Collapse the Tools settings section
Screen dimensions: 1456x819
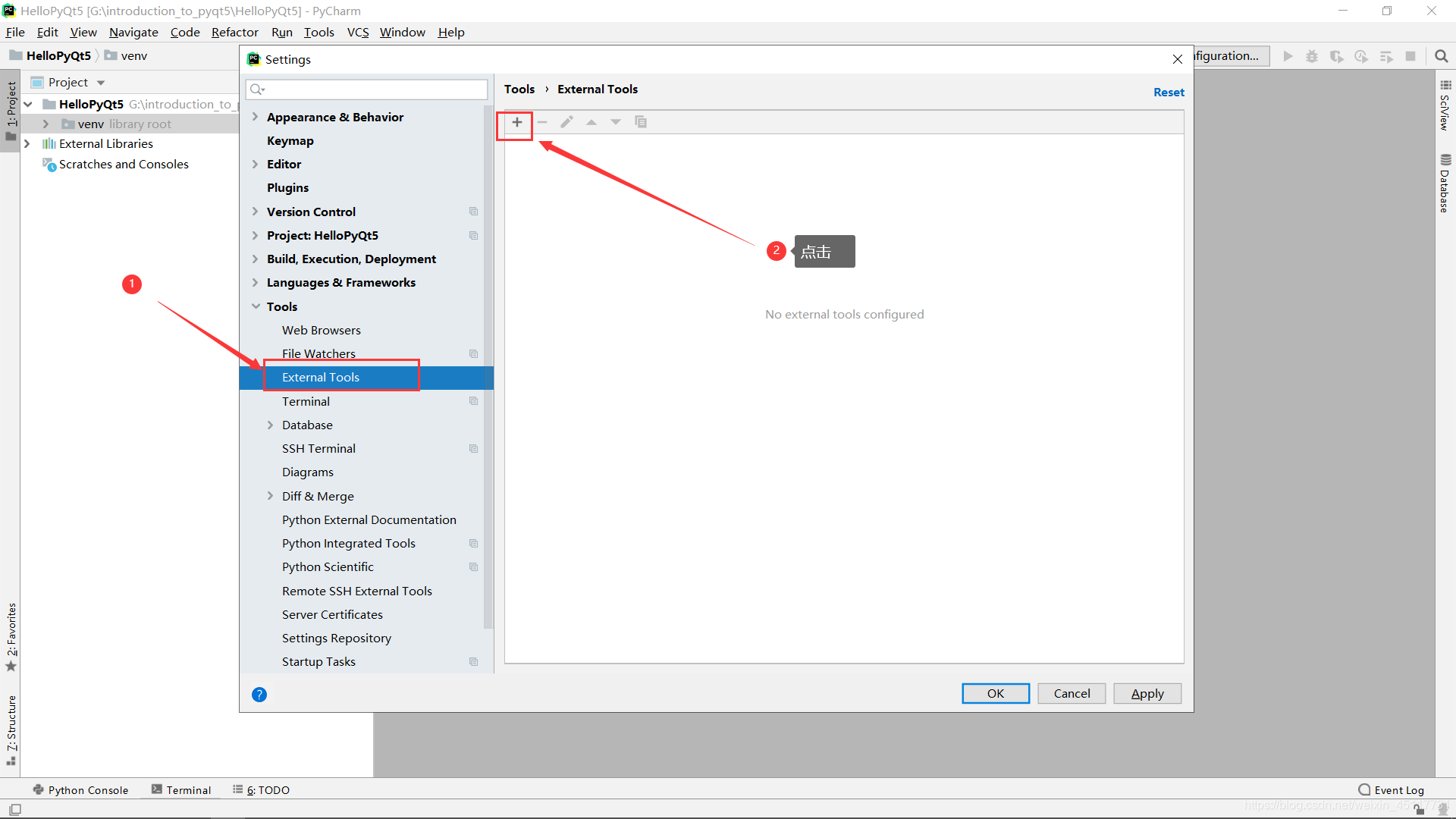[x=256, y=306]
